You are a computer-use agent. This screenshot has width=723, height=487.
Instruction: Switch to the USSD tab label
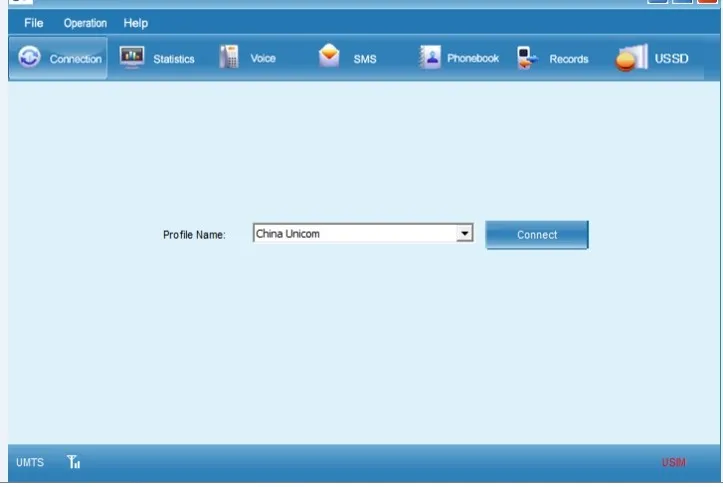click(671, 59)
